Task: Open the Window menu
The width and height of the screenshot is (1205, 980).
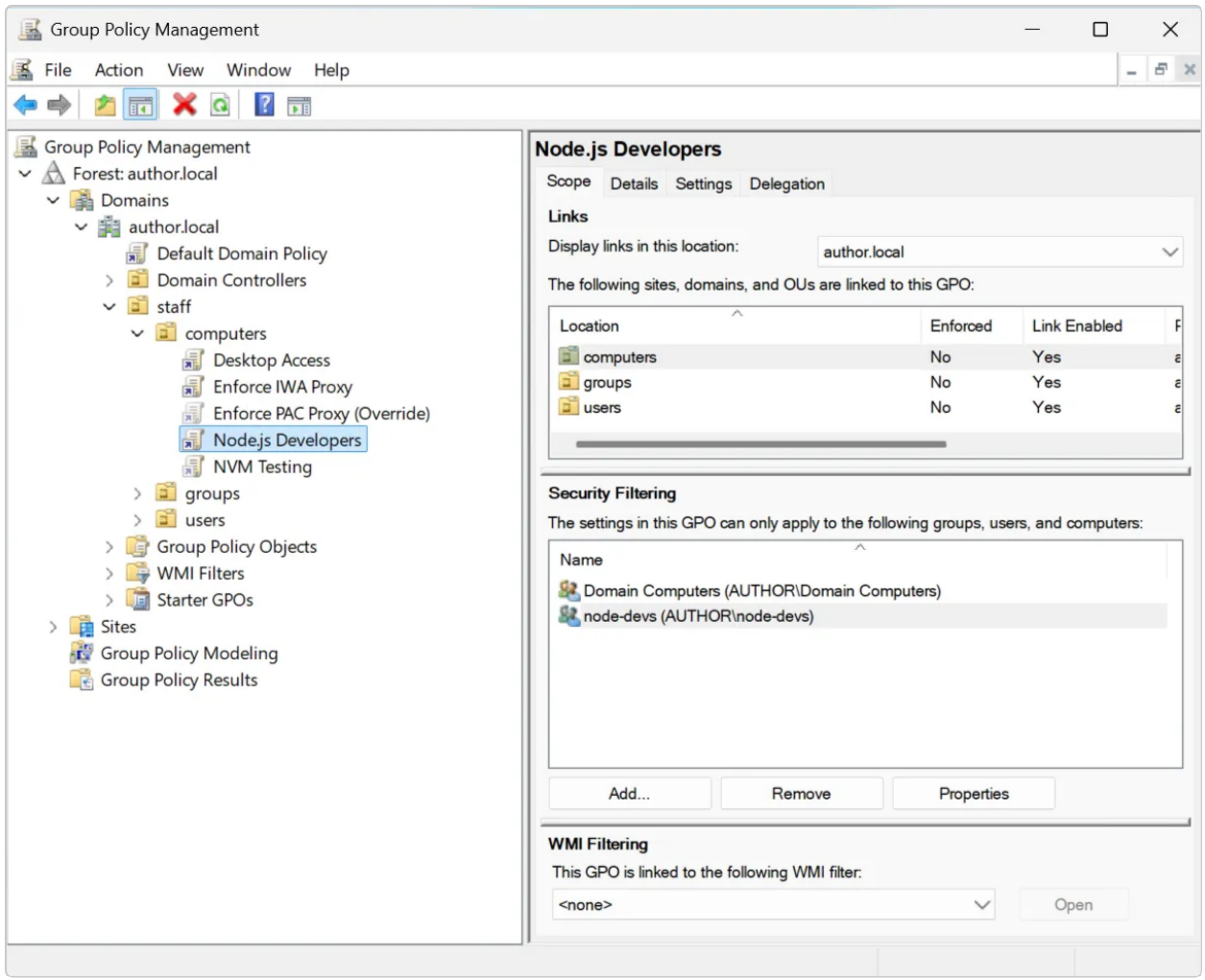Action: click(x=258, y=70)
